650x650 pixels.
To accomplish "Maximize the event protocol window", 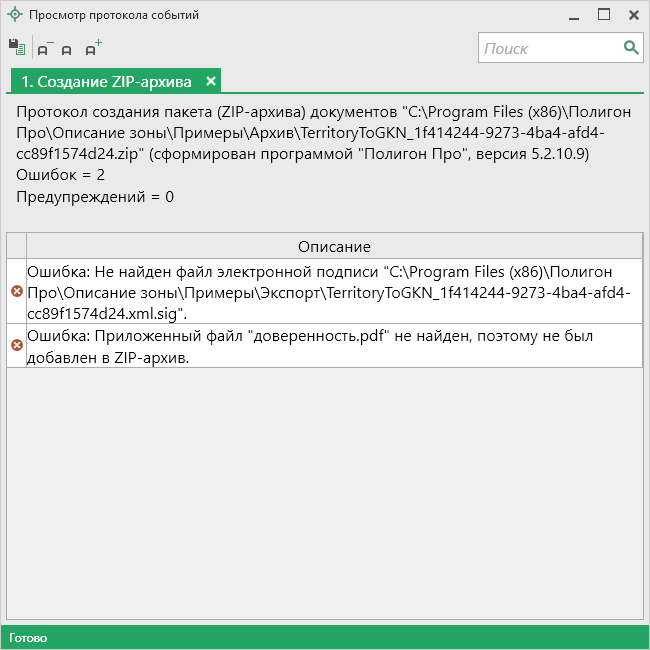I will pos(604,15).
